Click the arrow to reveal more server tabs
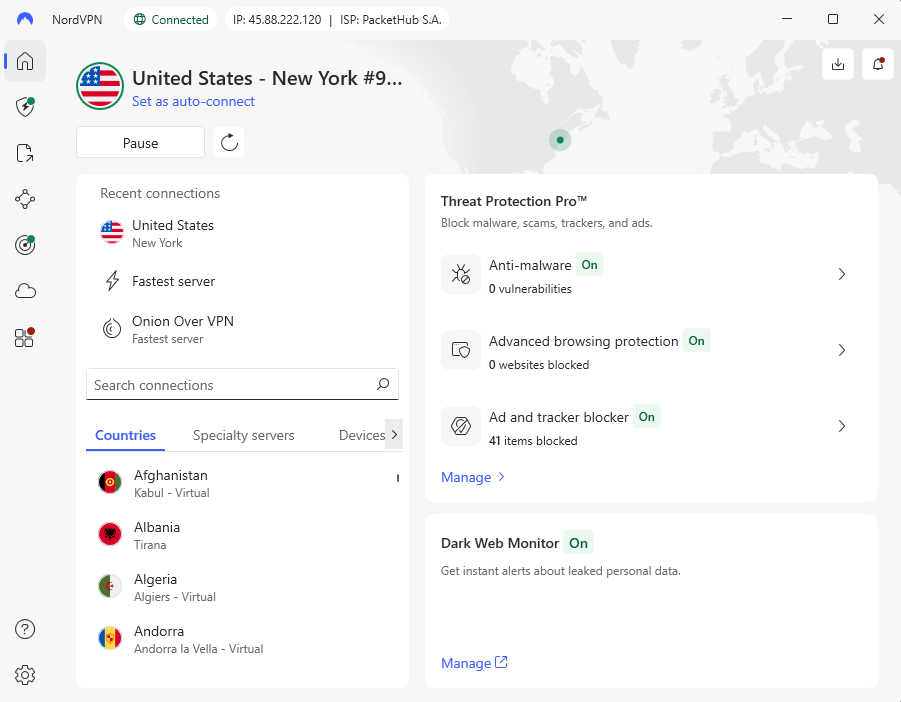This screenshot has height=702, width=901. (x=393, y=435)
